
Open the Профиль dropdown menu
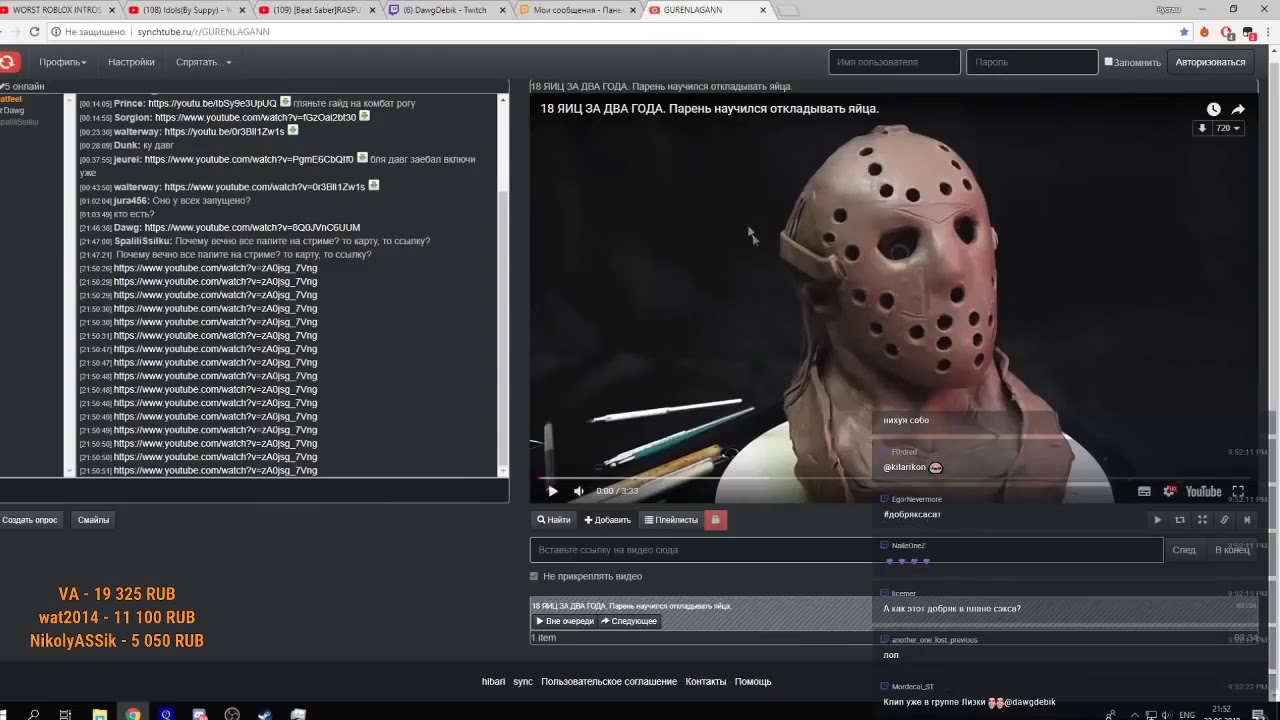click(63, 62)
